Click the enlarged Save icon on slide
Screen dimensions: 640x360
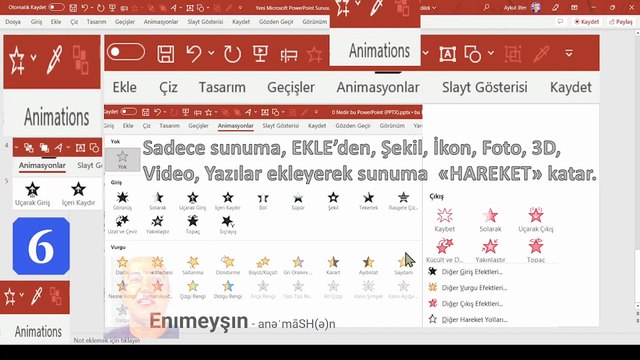(x=166, y=53)
